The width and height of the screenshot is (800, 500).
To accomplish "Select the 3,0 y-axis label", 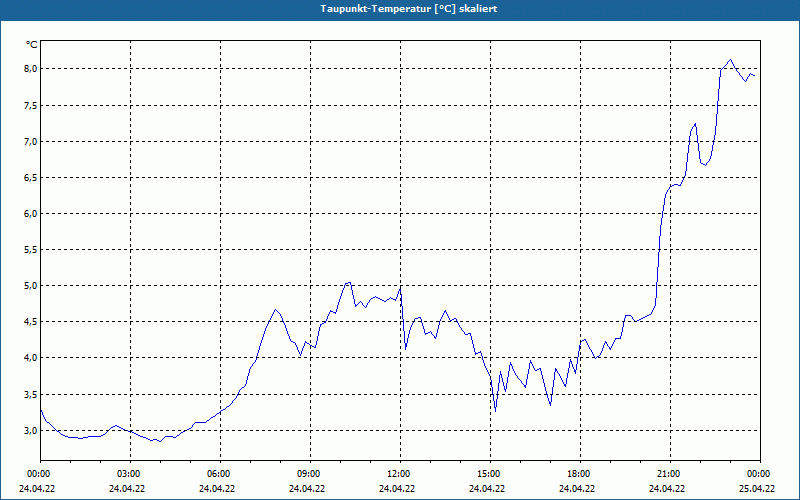I will coord(31,431).
